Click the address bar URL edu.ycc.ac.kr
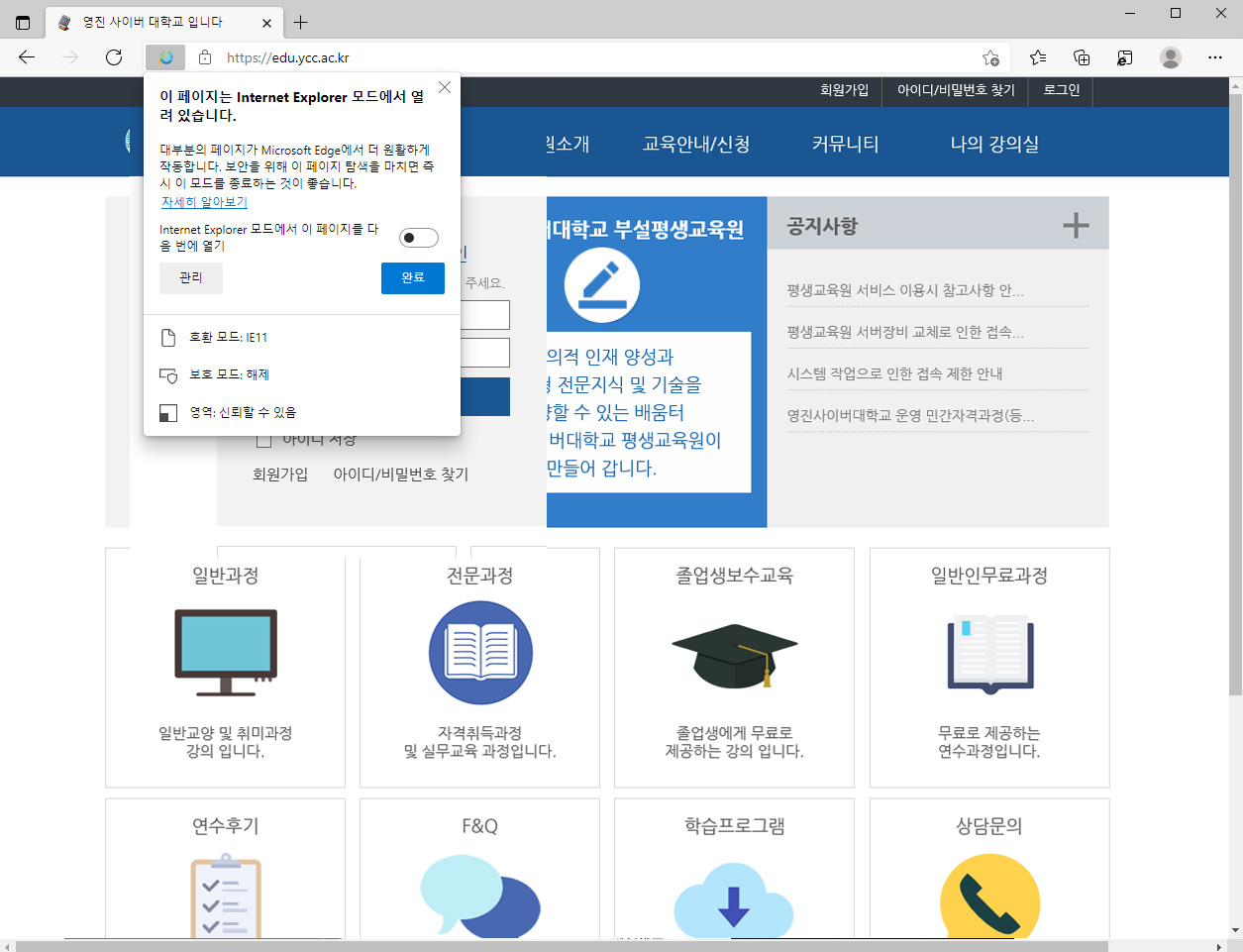1243x952 pixels. (288, 57)
